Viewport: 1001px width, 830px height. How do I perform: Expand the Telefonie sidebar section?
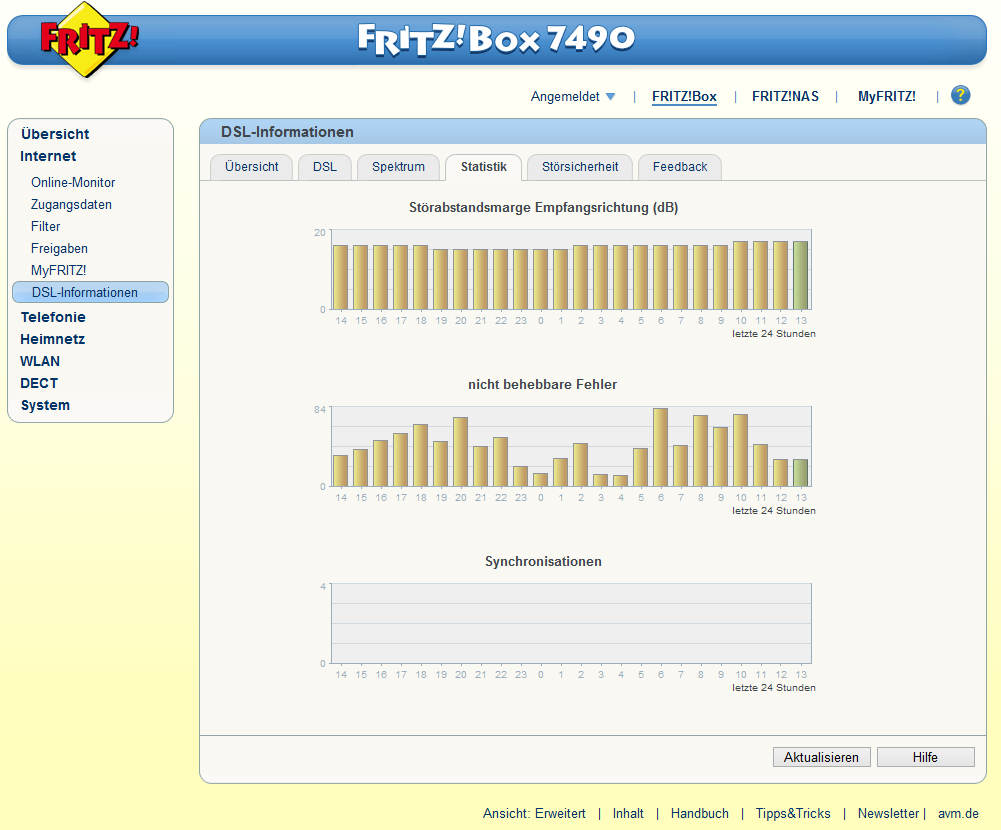53,317
